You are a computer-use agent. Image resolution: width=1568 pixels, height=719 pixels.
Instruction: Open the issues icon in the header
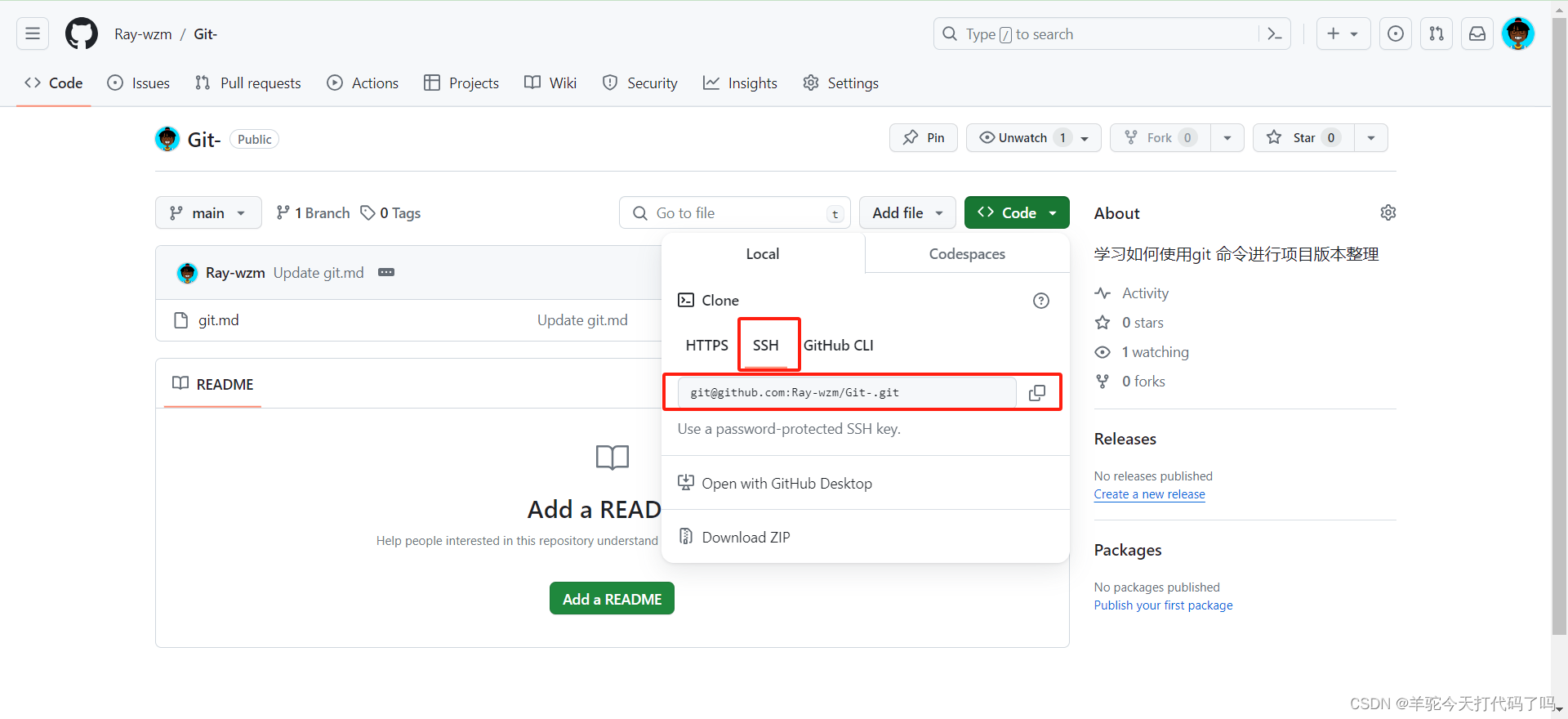[1396, 33]
